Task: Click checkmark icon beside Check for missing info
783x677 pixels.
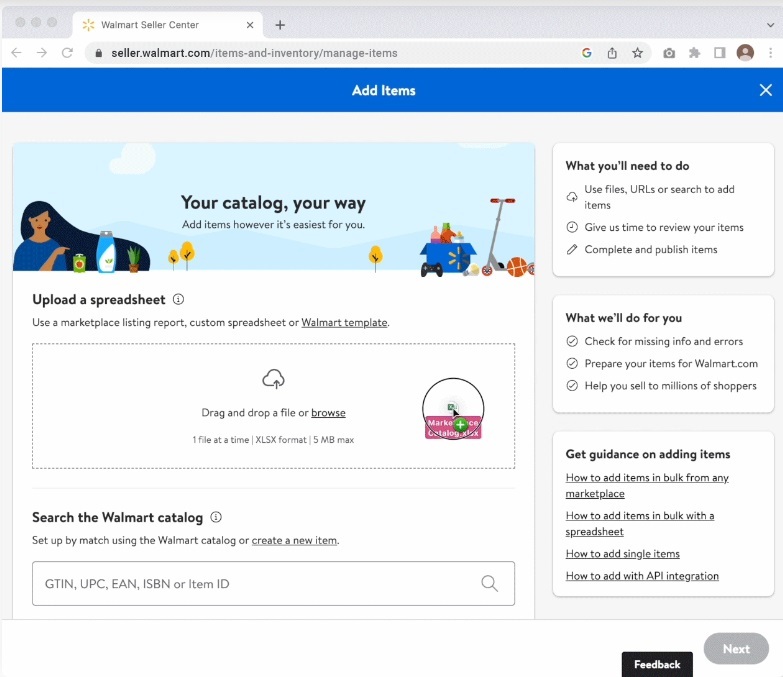Action: (572, 341)
